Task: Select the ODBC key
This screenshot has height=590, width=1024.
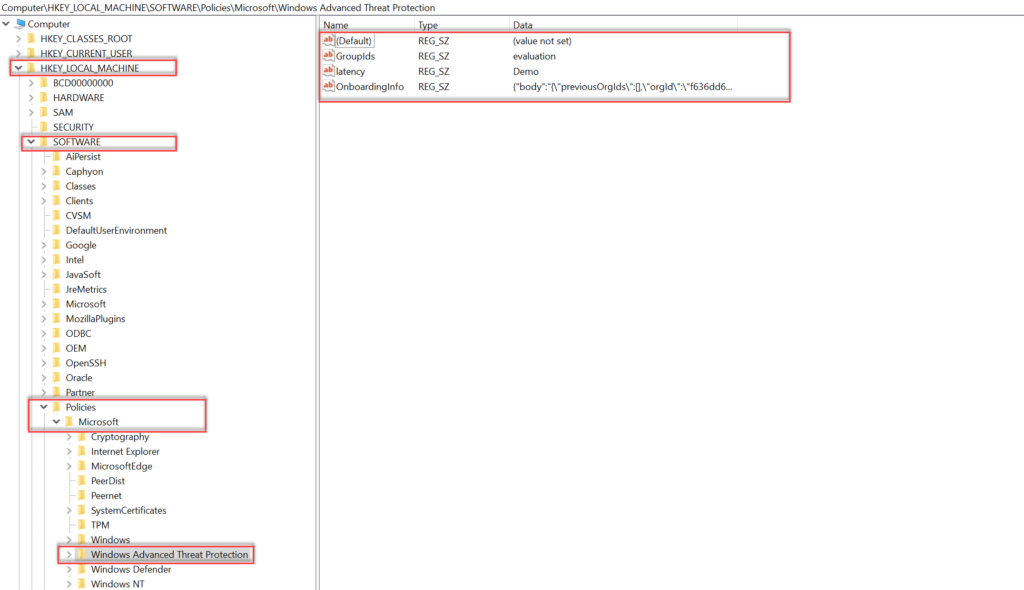Action: coord(78,333)
